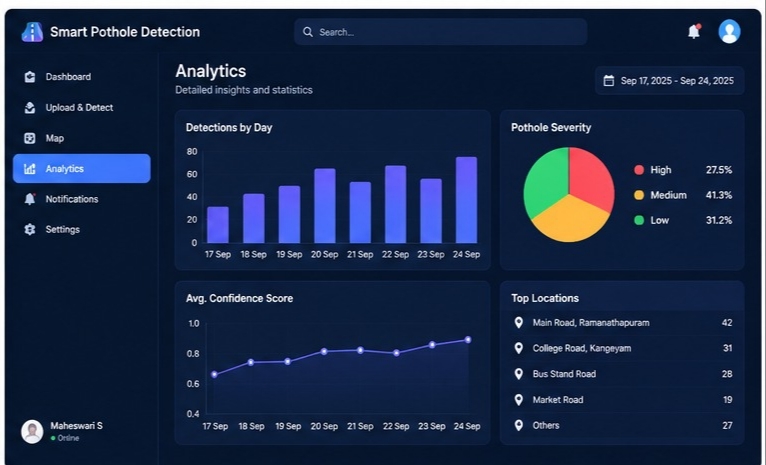The width and height of the screenshot is (766, 465).
Task: Click the green Low severity legend swatch
Action: (639, 220)
